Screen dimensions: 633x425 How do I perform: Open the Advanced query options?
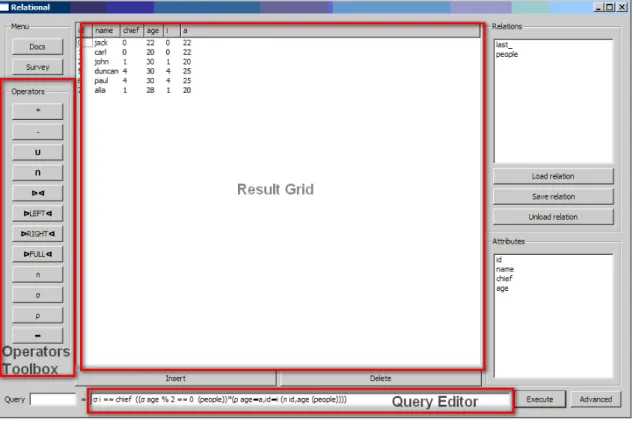[596, 399]
